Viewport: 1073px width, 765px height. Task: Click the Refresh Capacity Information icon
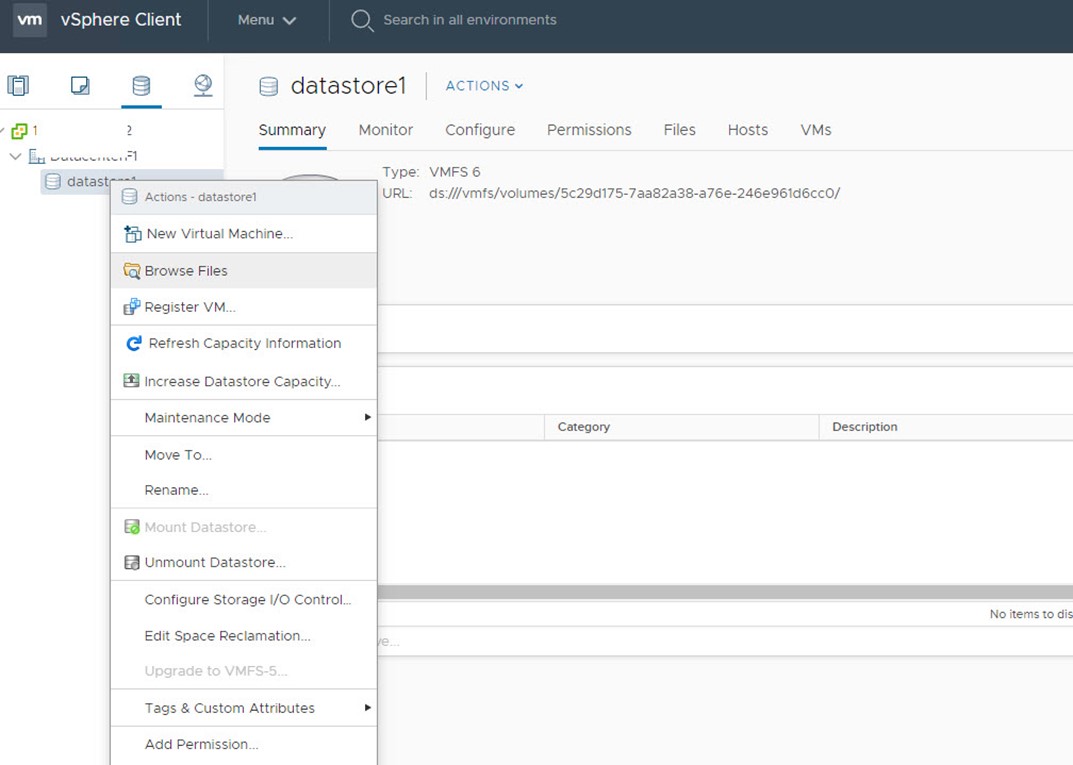(133, 344)
